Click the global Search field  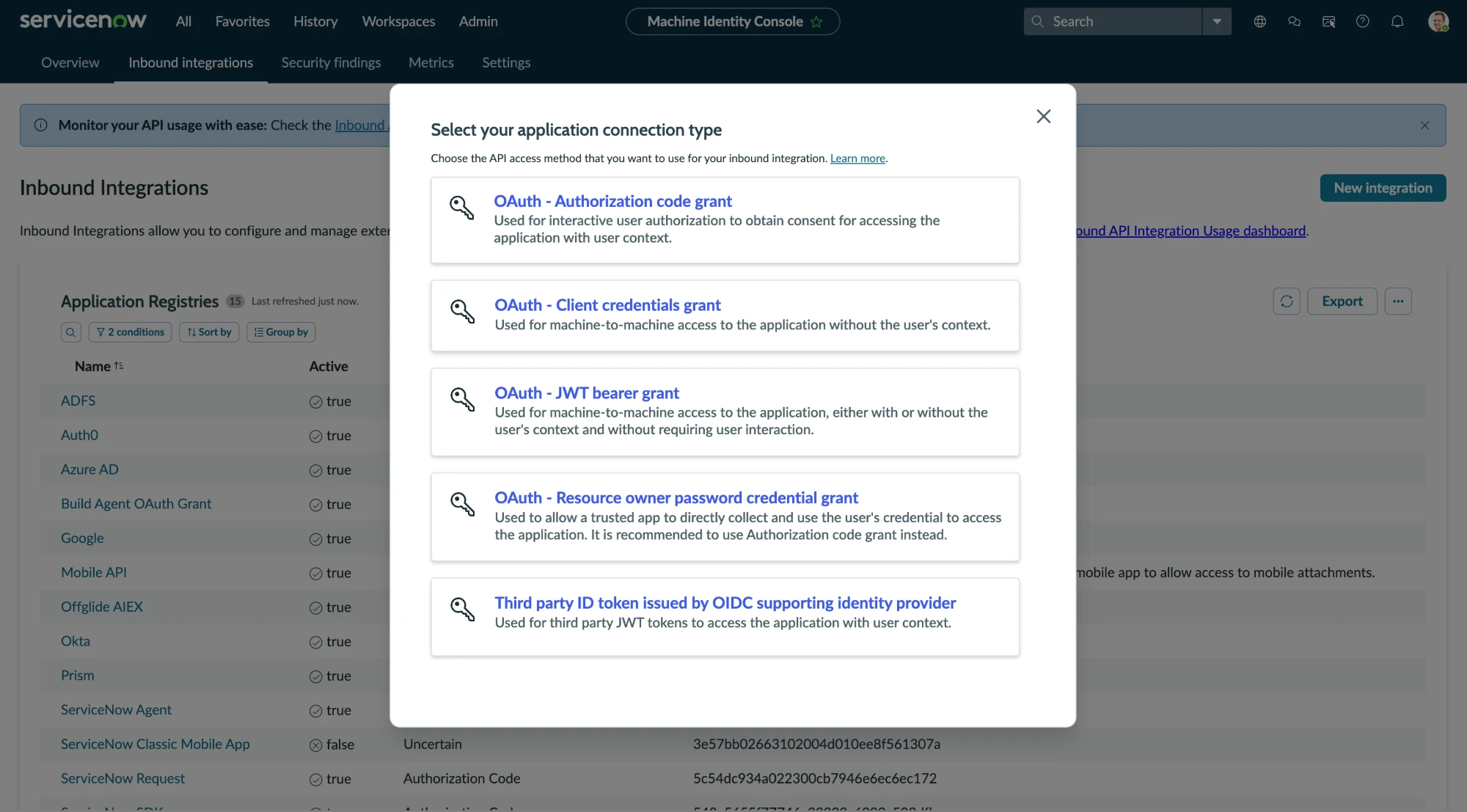point(1113,21)
